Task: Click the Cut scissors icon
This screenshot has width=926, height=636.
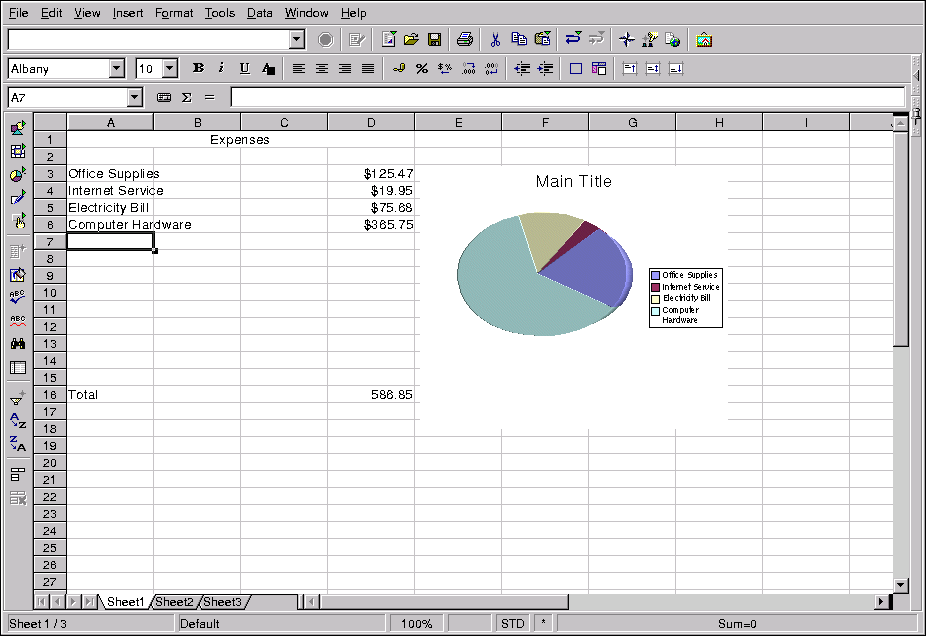Action: click(494, 40)
